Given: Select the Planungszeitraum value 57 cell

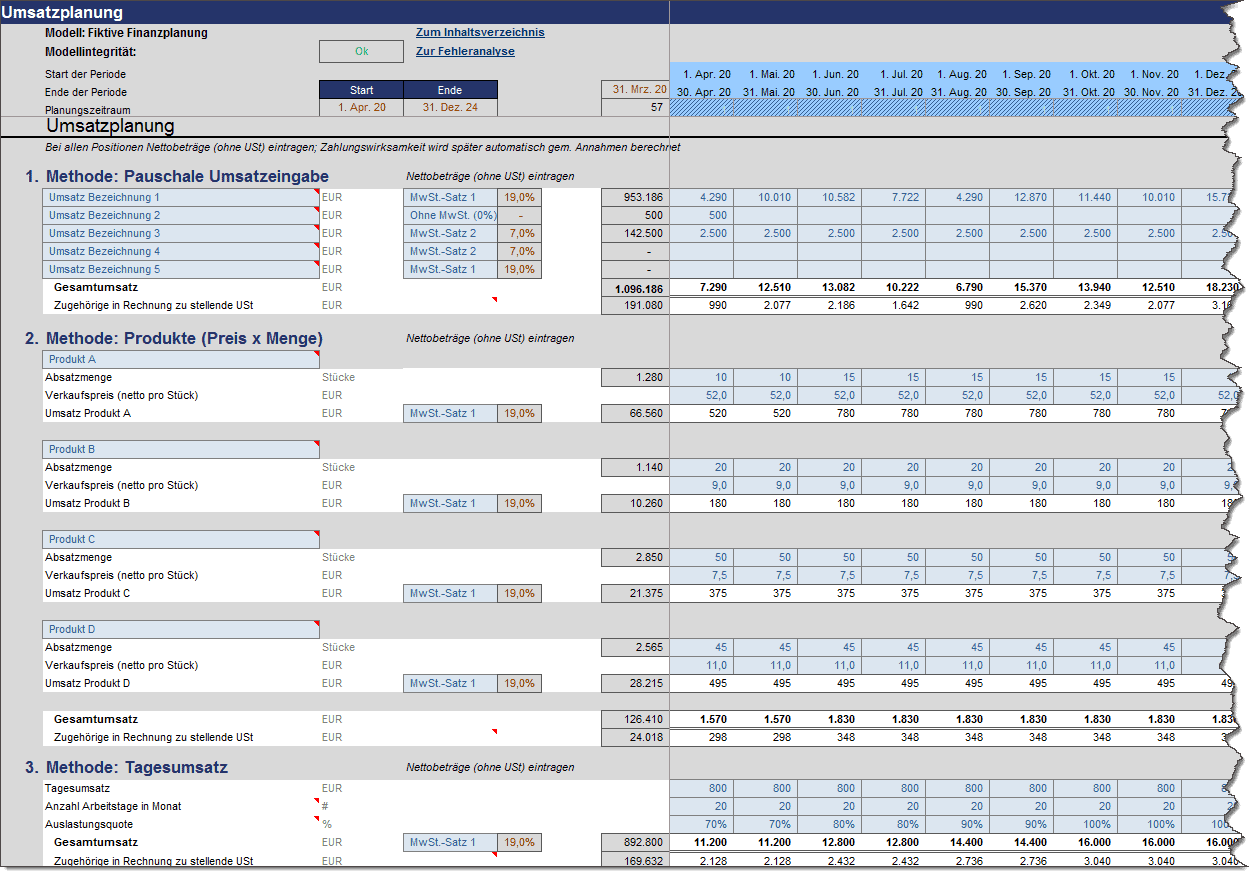Looking at the screenshot, I should [635, 108].
